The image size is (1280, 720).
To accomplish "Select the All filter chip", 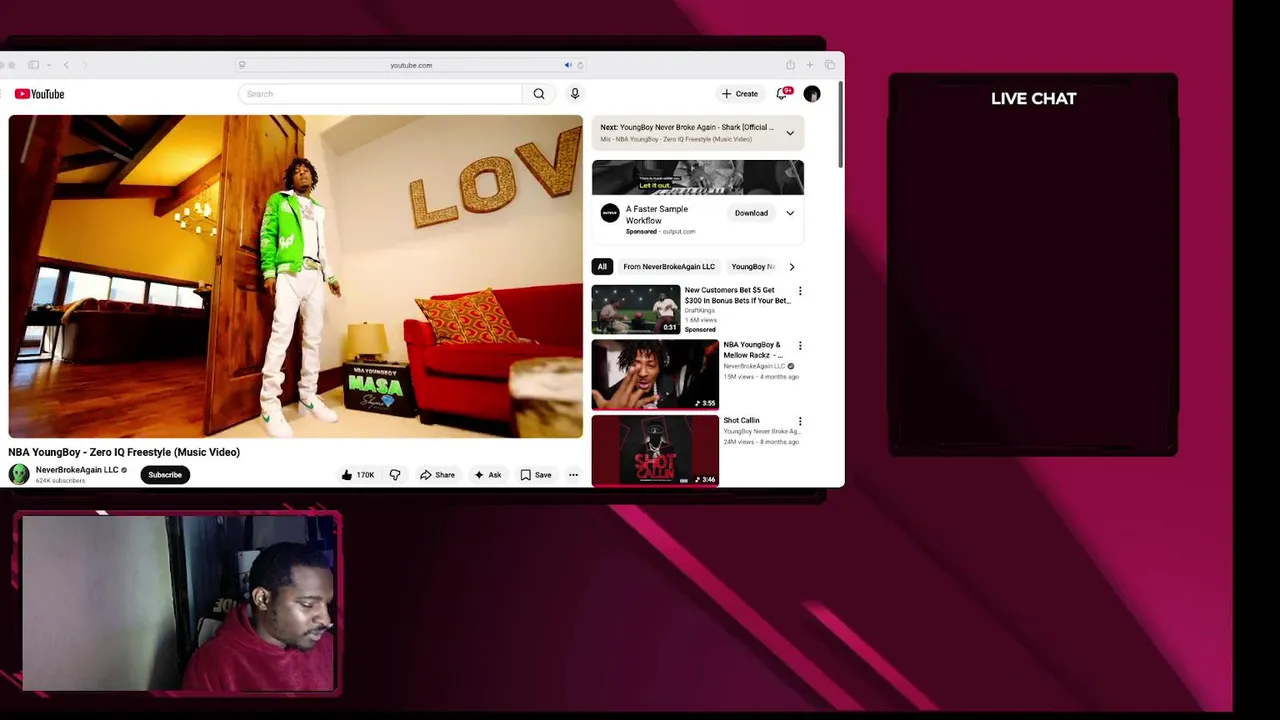I will (x=602, y=267).
